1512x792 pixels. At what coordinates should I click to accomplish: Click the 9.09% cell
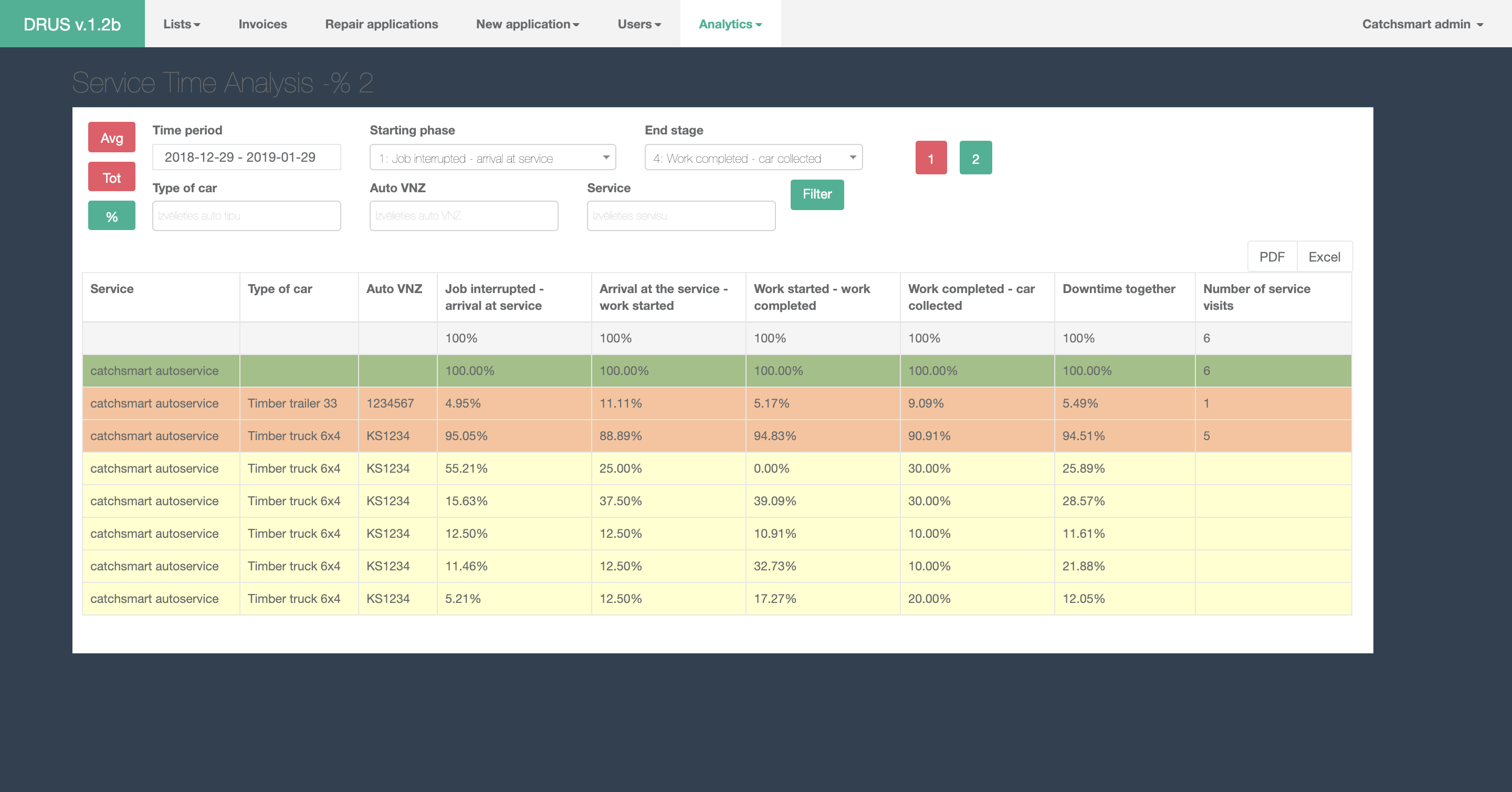tap(976, 403)
